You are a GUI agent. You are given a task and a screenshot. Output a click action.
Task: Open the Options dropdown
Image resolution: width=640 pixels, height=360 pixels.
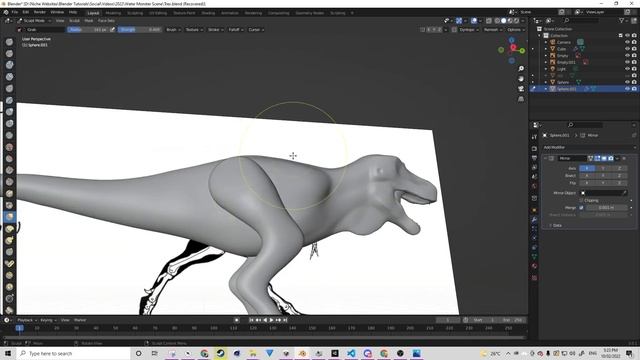click(x=516, y=30)
